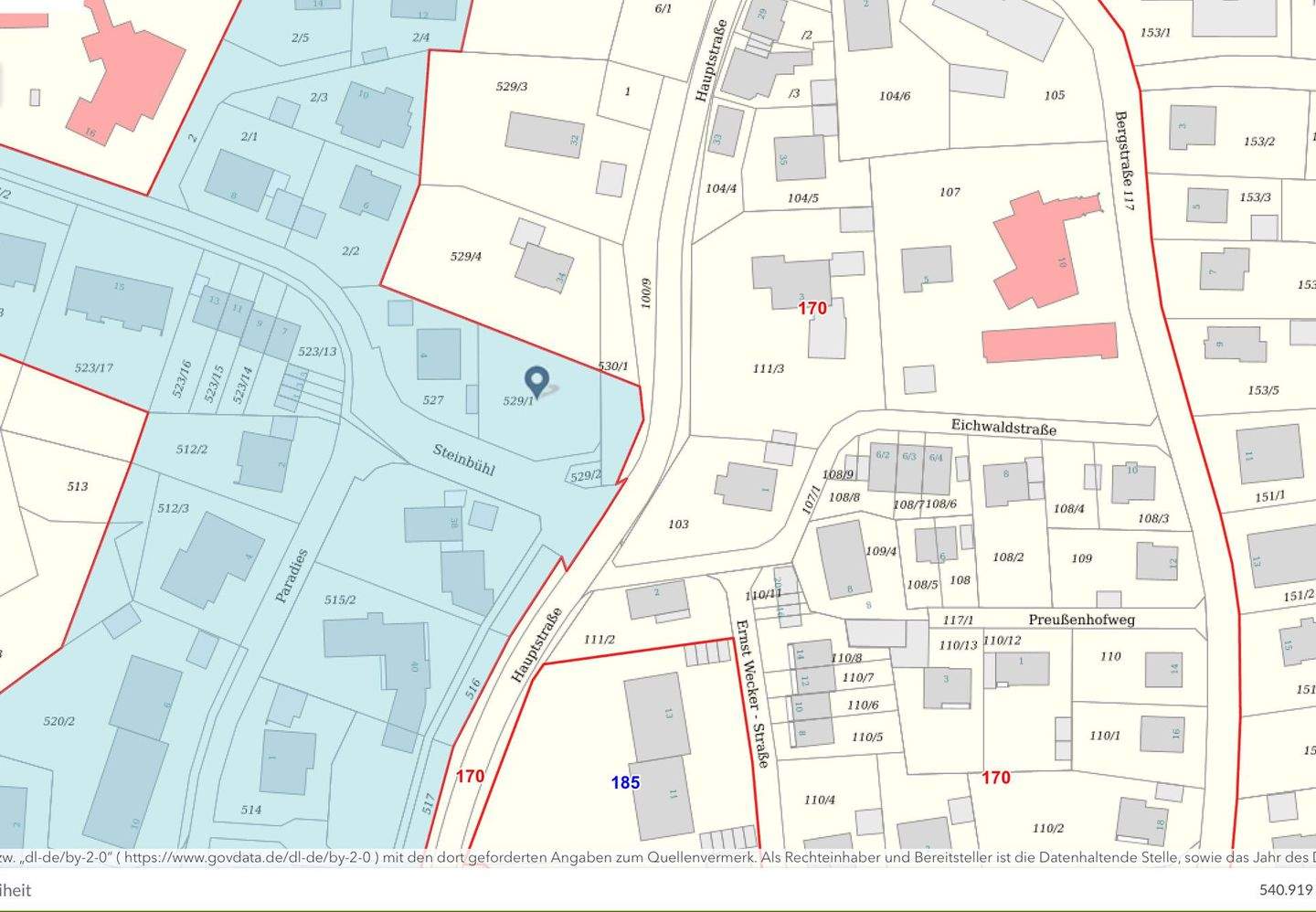Click the Bergstraße 117 label

pyautogui.click(x=1124, y=161)
